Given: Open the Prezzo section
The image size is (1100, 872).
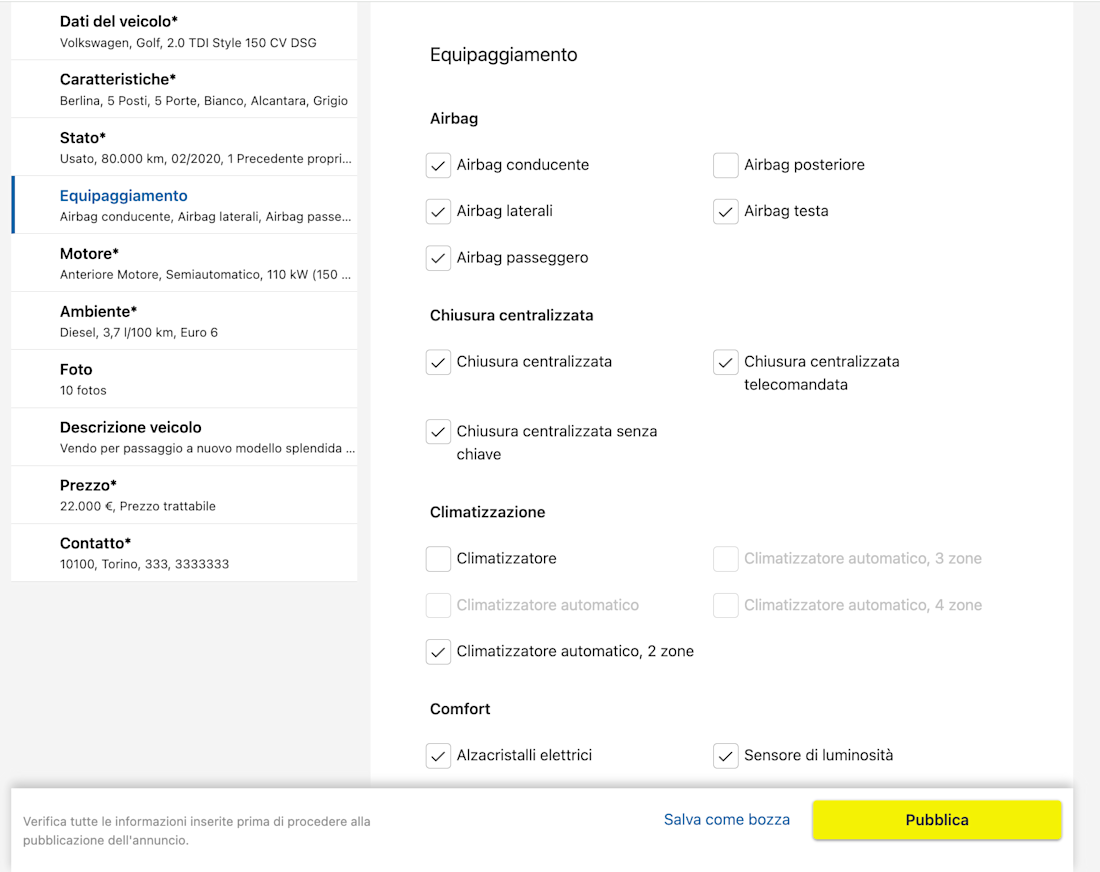Looking at the screenshot, I should click(x=184, y=495).
